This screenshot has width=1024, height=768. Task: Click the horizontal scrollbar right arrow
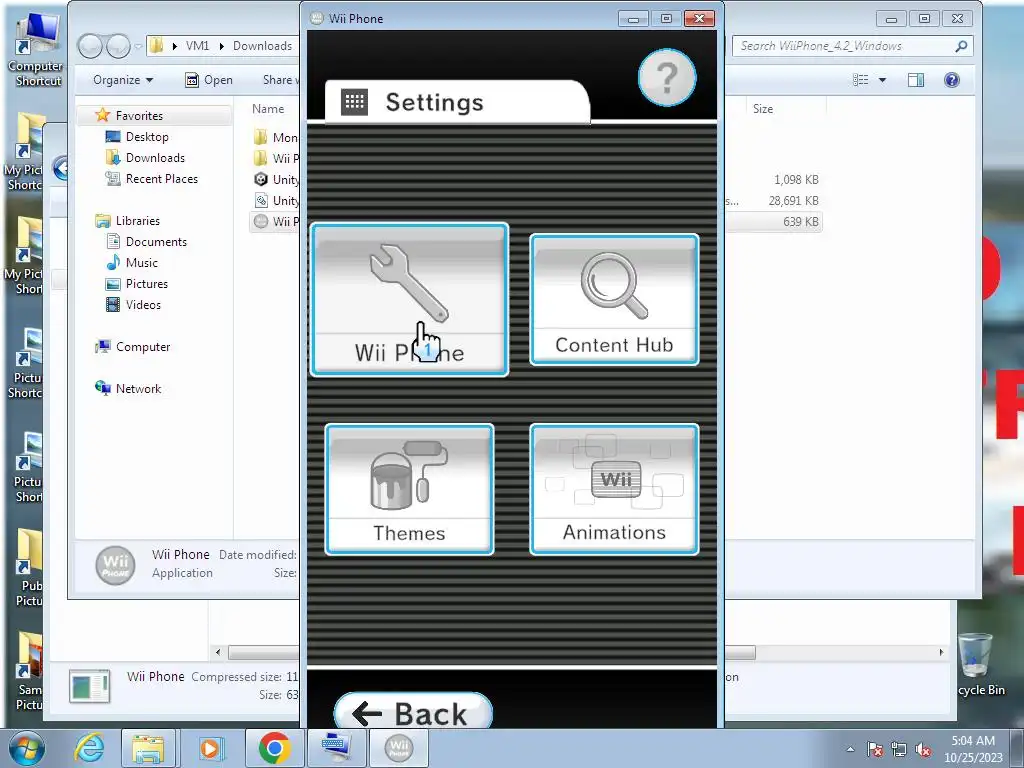[941, 652]
